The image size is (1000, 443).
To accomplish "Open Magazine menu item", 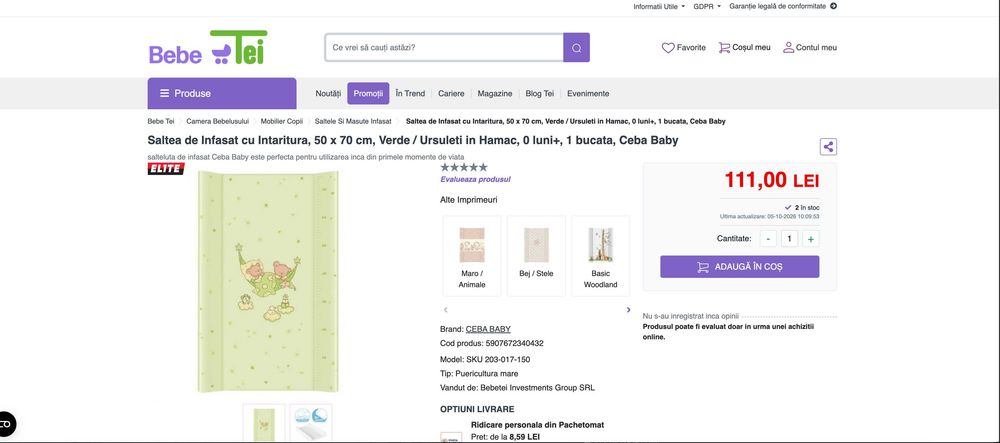I will point(495,93).
